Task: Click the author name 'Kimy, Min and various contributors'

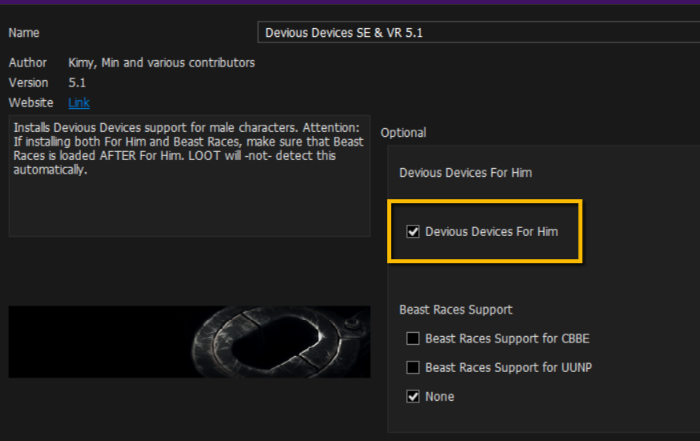Action: point(162,63)
